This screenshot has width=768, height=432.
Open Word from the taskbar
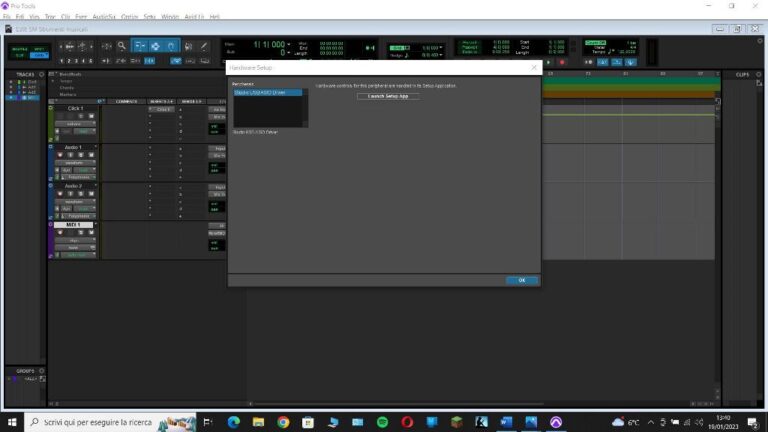(506, 422)
